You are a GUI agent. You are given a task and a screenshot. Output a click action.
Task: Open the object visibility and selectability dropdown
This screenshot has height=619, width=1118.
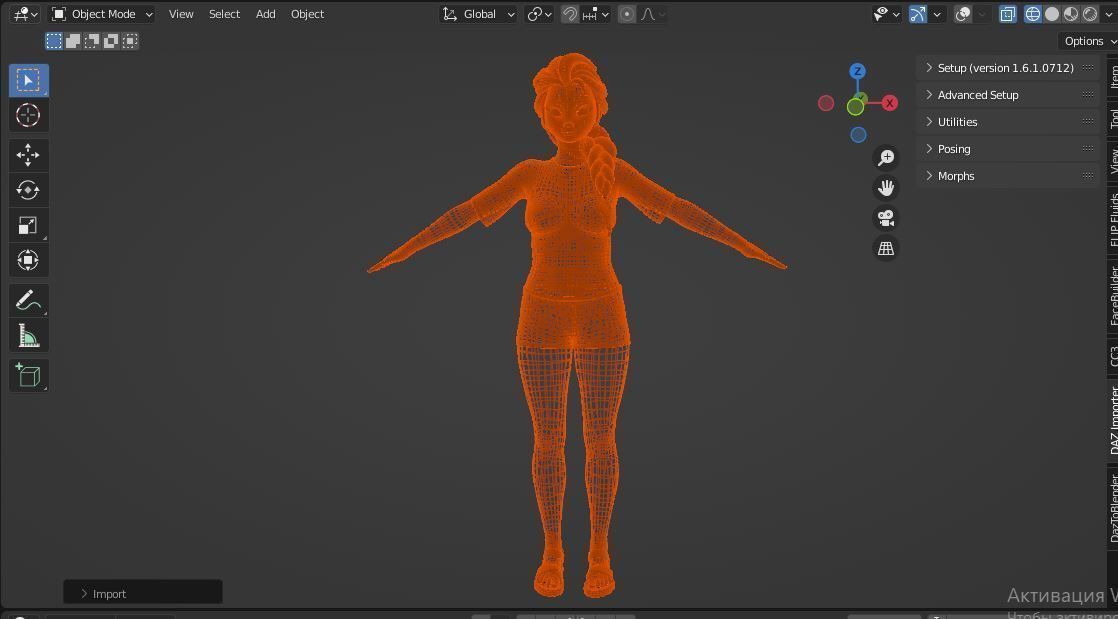pyautogui.click(x=887, y=14)
